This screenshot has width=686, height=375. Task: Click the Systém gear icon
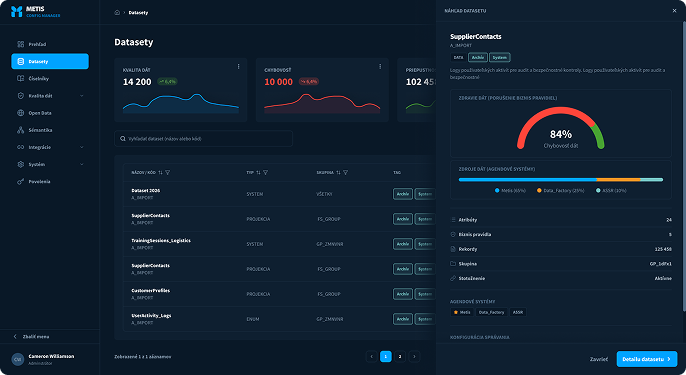tap(21, 165)
